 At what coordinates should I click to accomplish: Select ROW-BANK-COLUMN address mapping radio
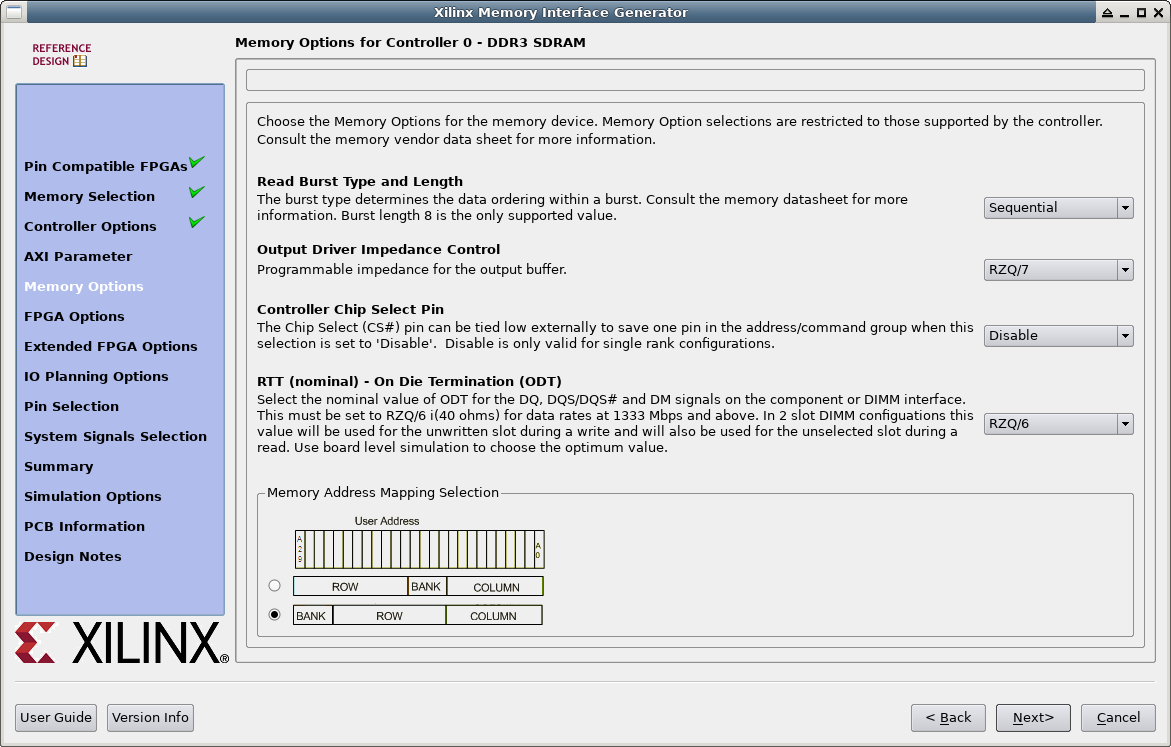coord(275,586)
